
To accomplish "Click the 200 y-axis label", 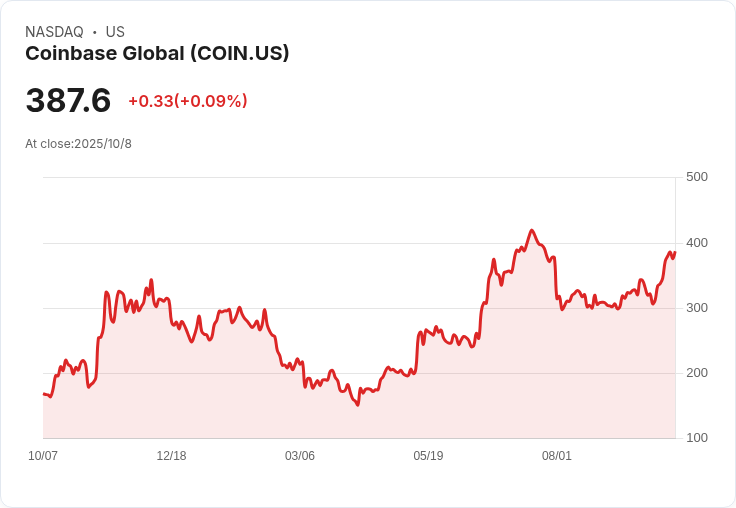I will [x=697, y=373].
